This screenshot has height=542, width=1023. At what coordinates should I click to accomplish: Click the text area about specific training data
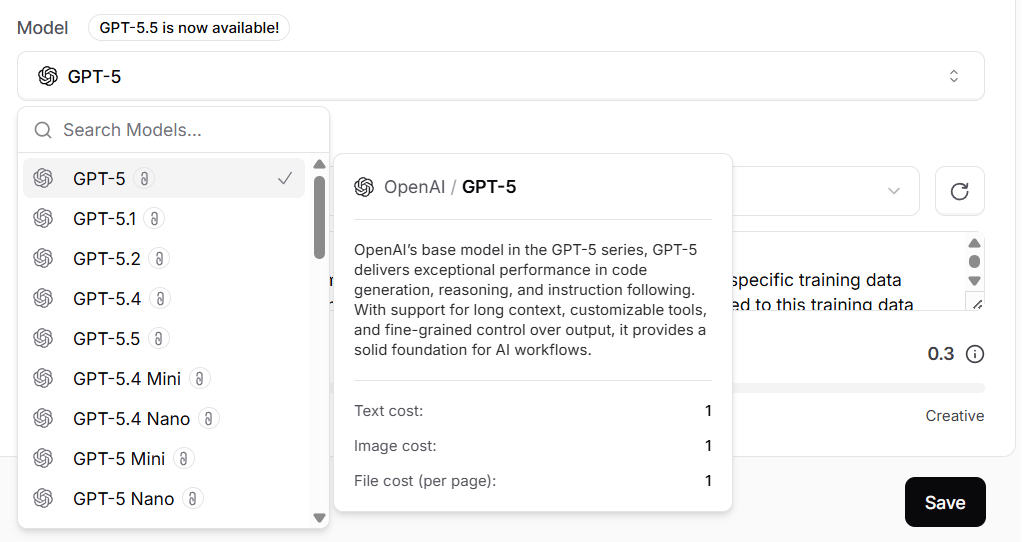tap(848, 271)
